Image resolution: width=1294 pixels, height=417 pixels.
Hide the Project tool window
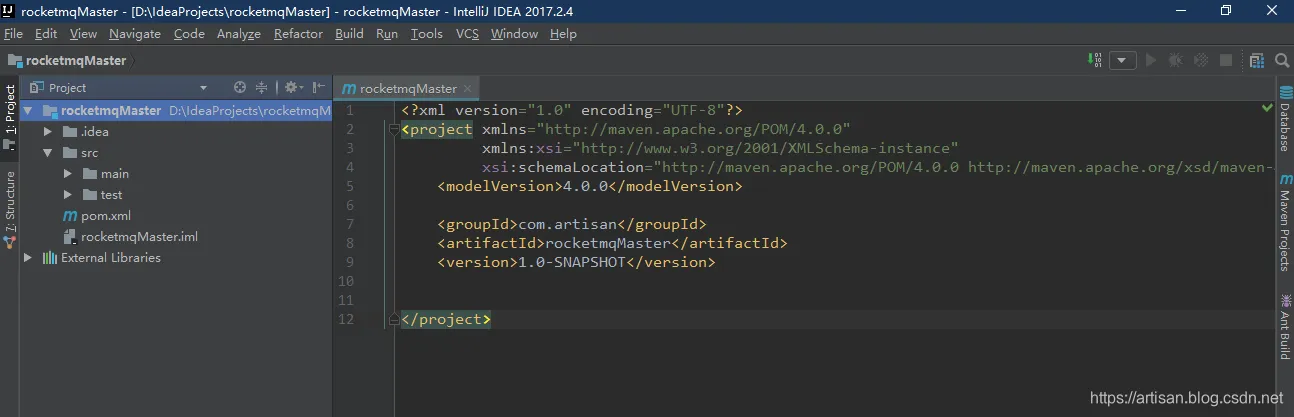(x=319, y=88)
